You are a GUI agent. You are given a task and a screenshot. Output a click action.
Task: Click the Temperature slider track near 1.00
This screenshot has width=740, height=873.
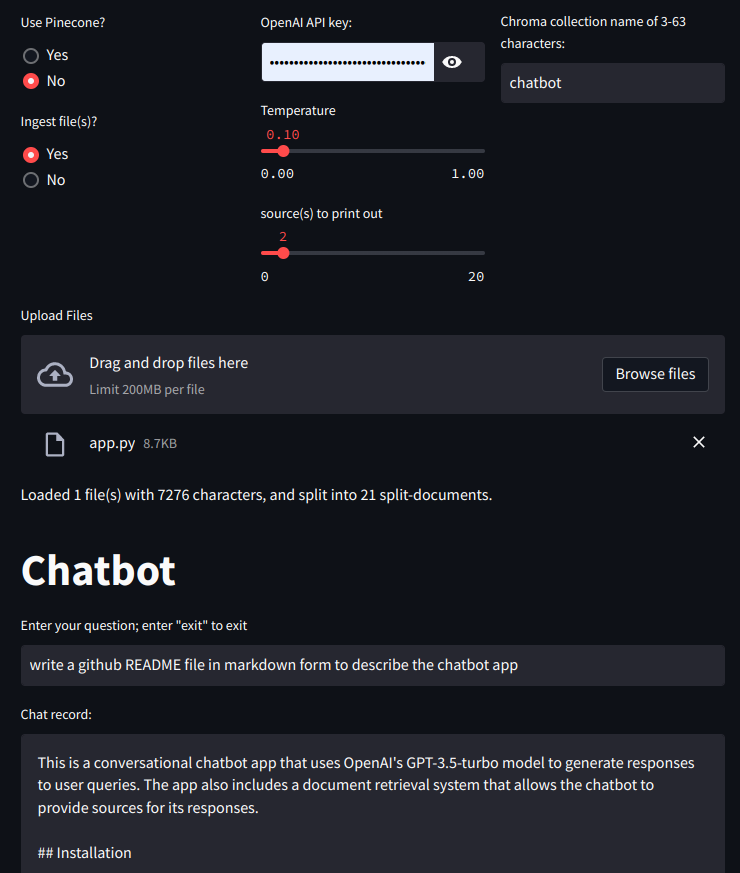479,151
